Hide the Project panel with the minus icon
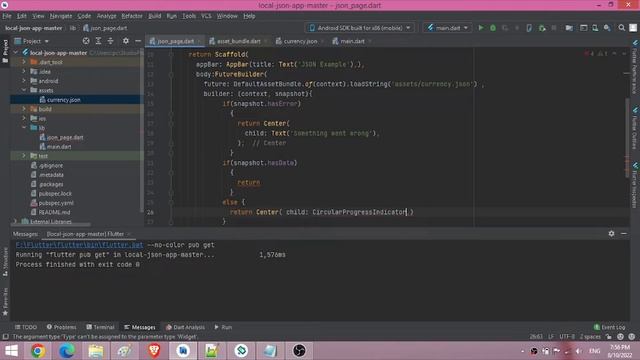Viewport: 640px width, 360px height. [x=138, y=41]
